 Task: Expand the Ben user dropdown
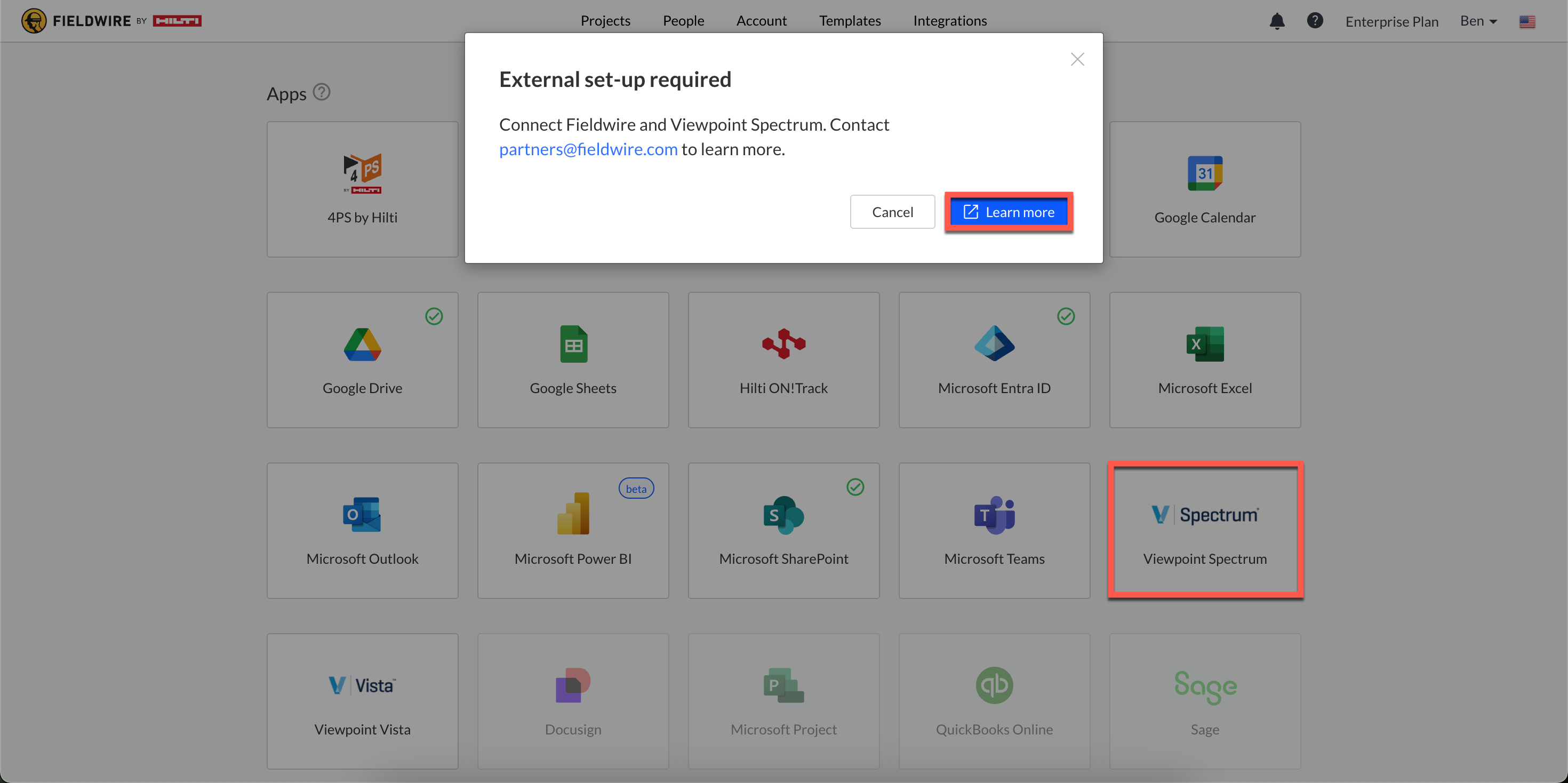pyautogui.click(x=1478, y=21)
